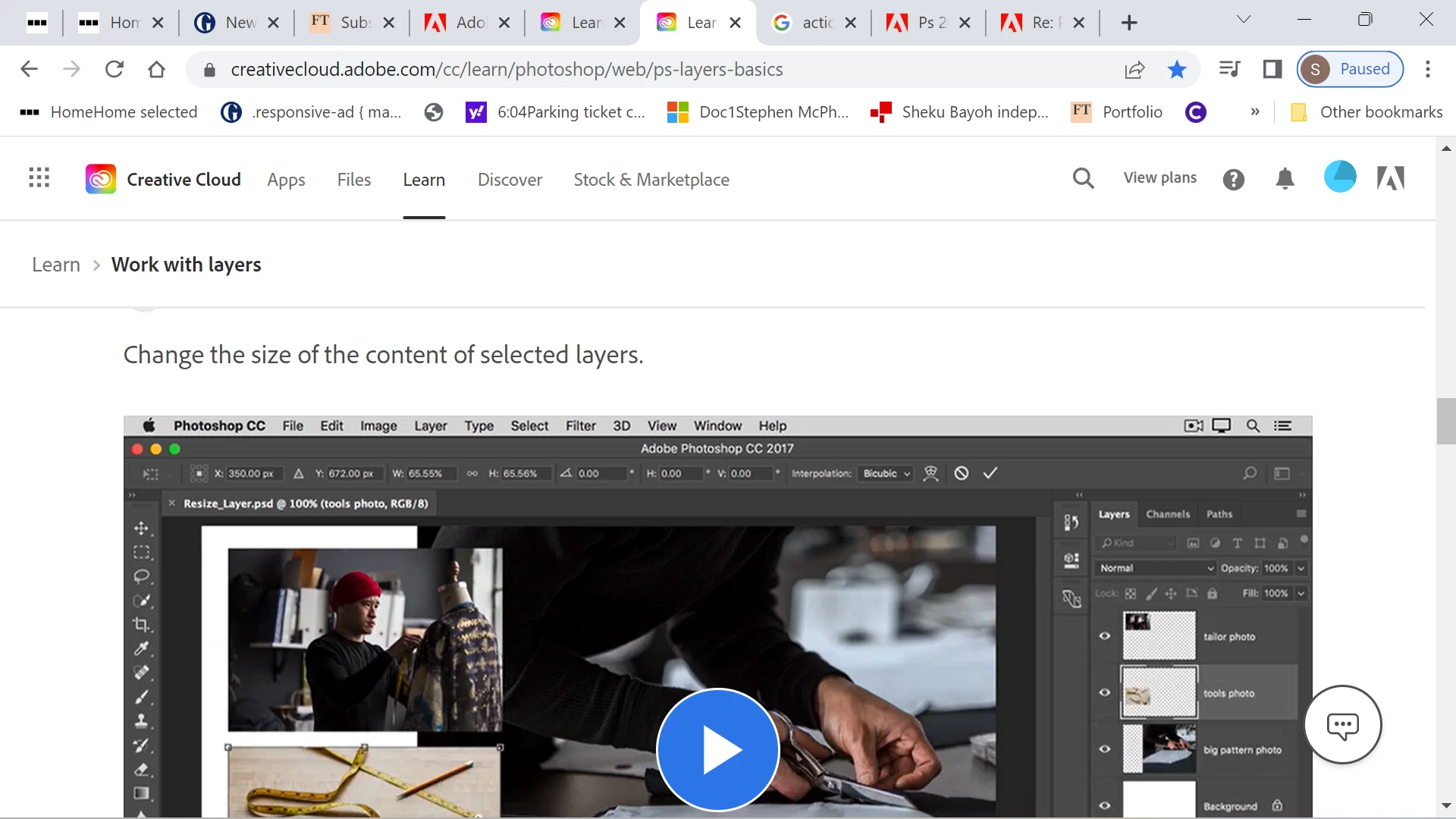Screen dimensions: 1456x819
Task: Click the page vertical scrollbar thumb
Action: tap(1445, 421)
